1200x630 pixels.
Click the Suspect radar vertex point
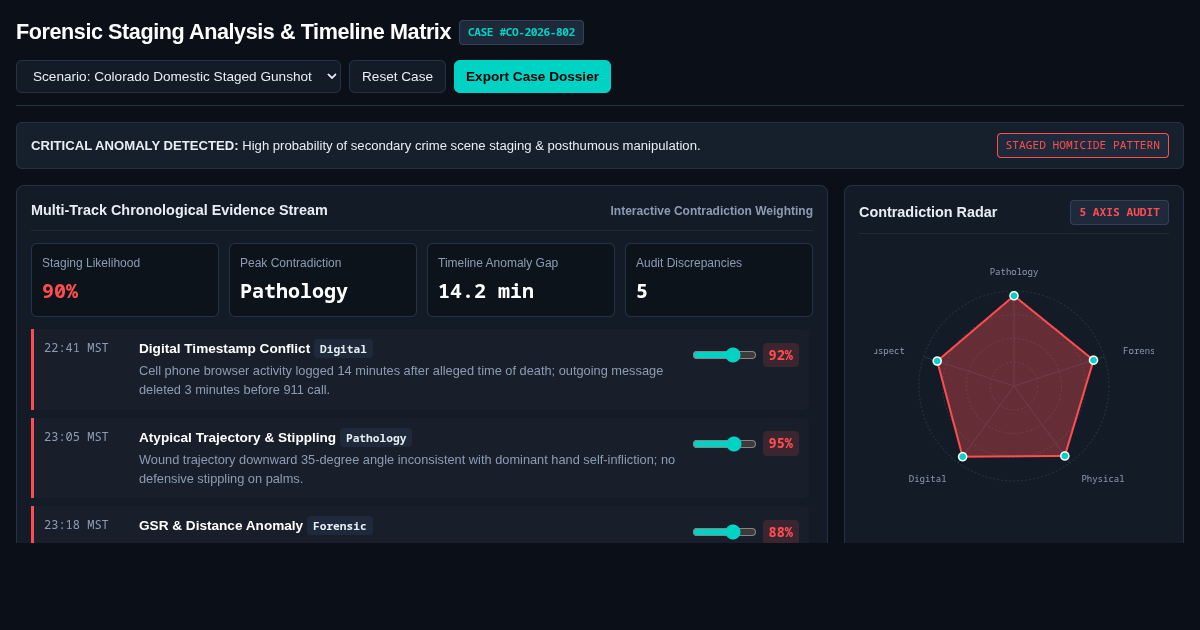pos(937,361)
